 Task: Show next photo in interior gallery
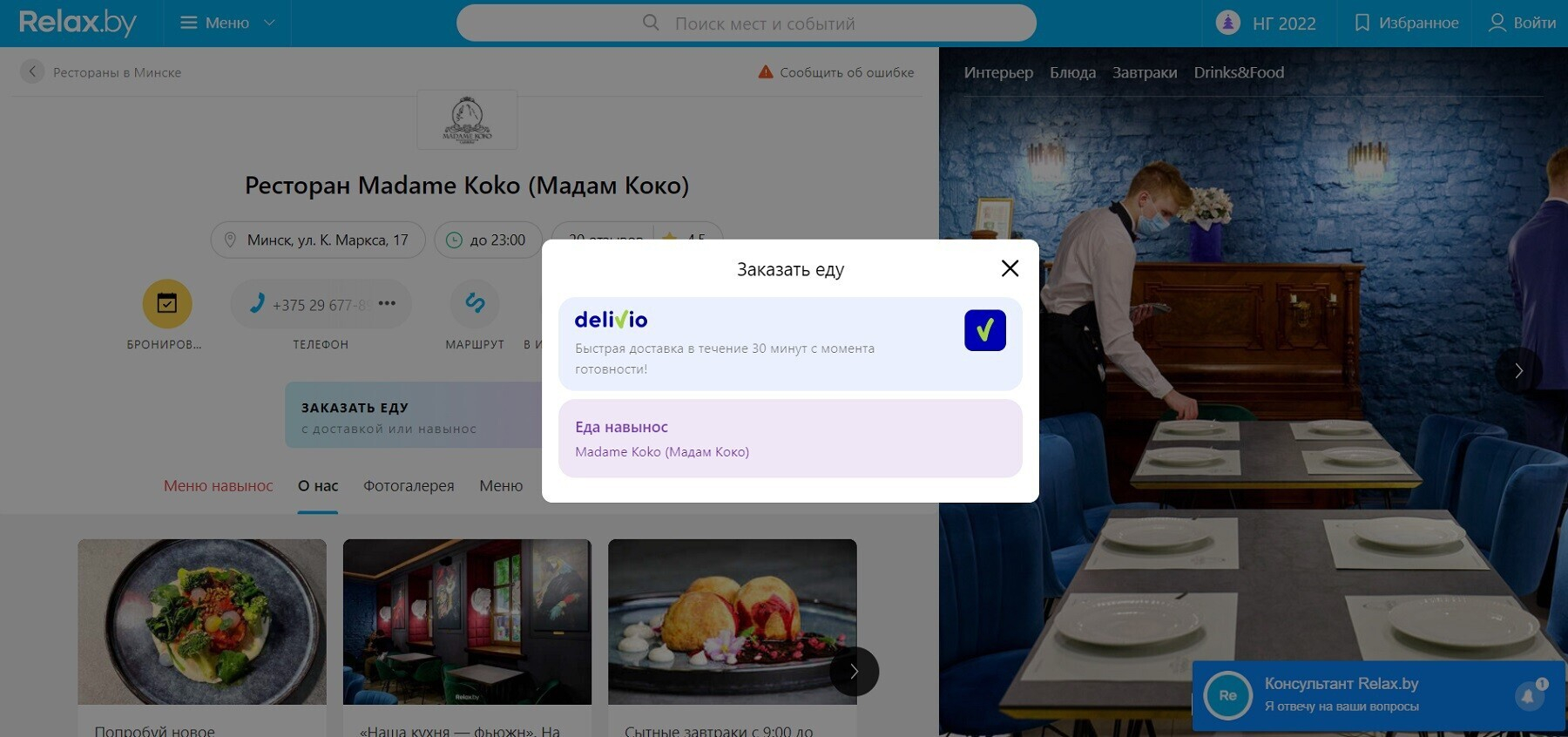coord(1518,370)
